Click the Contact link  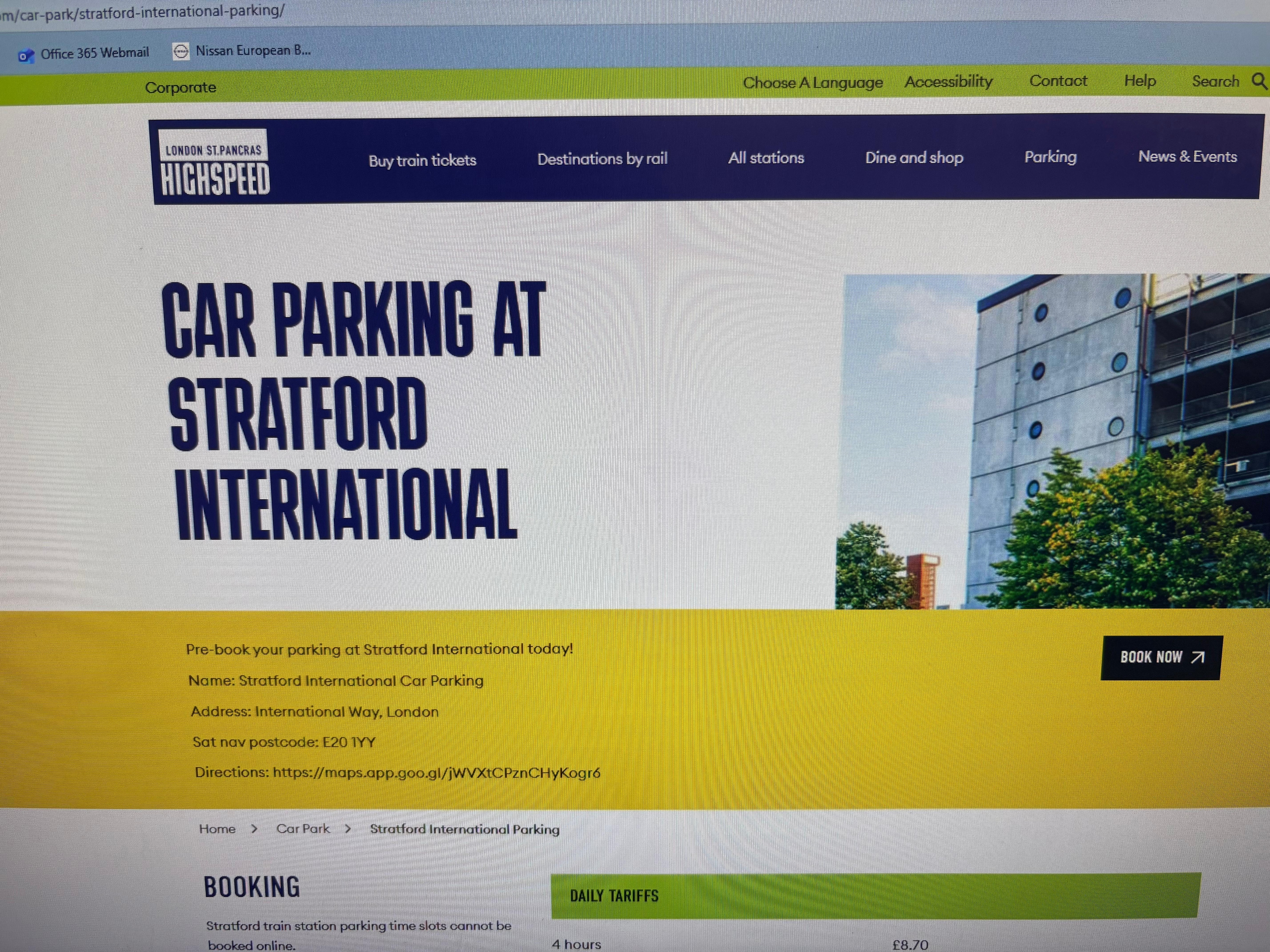point(1058,81)
